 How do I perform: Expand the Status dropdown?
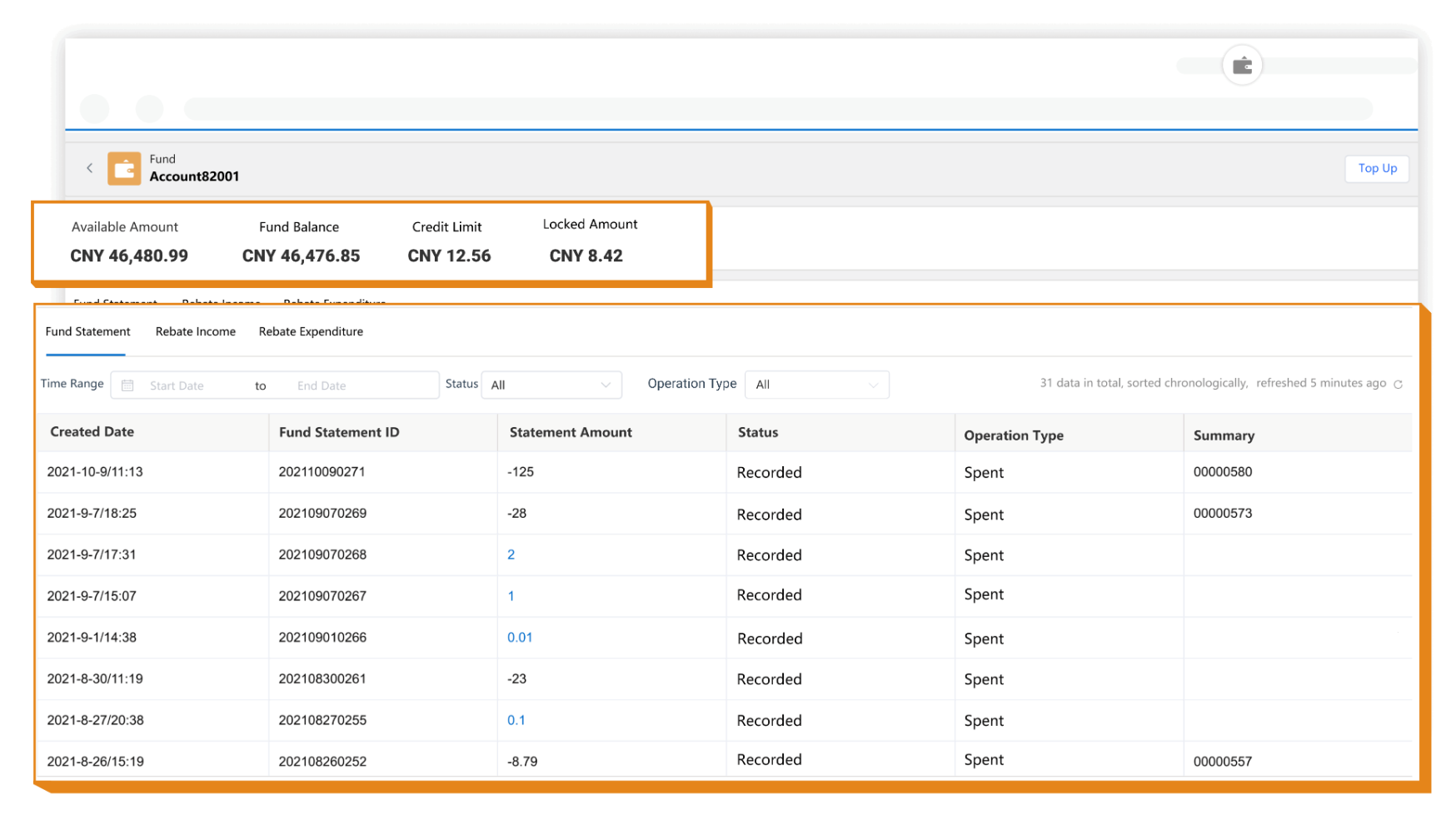click(551, 385)
